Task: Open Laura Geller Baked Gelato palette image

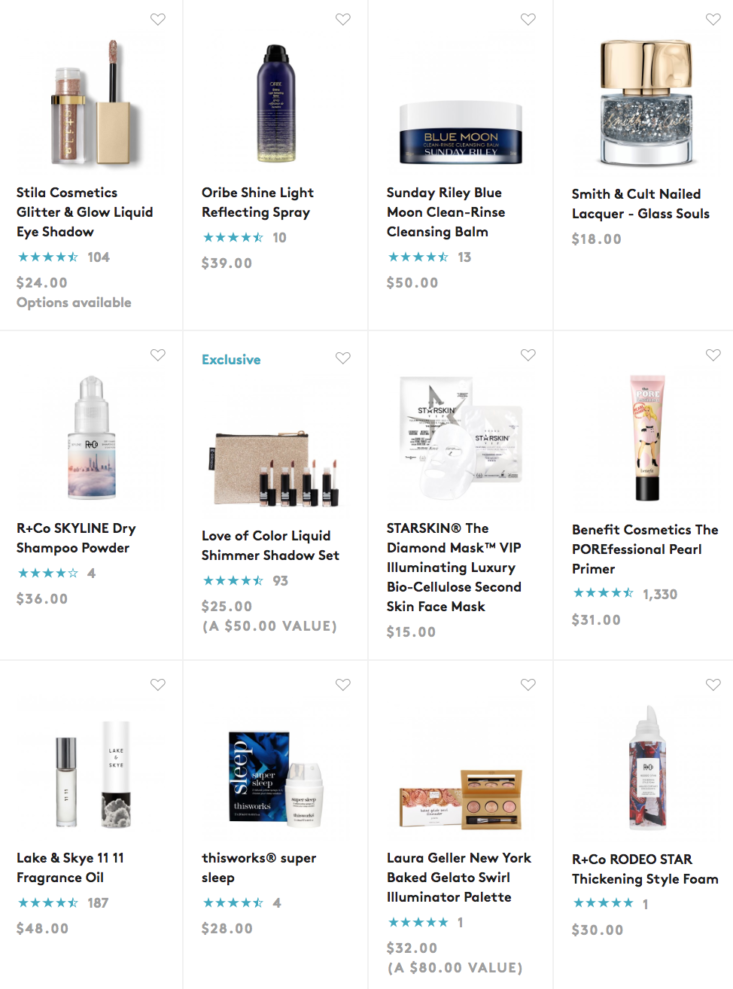Action: click(461, 799)
